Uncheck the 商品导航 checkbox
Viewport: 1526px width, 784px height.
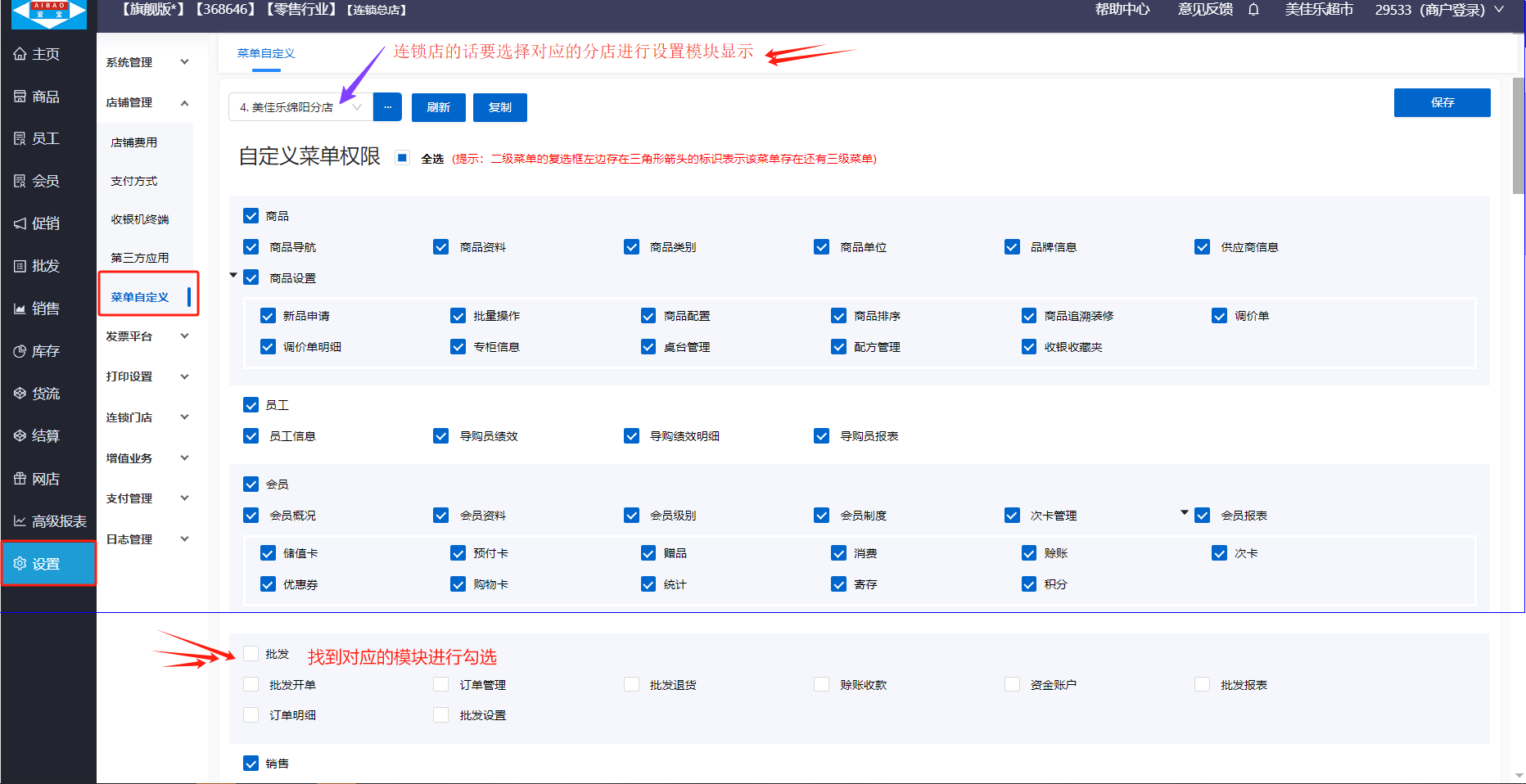tap(251, 247)
